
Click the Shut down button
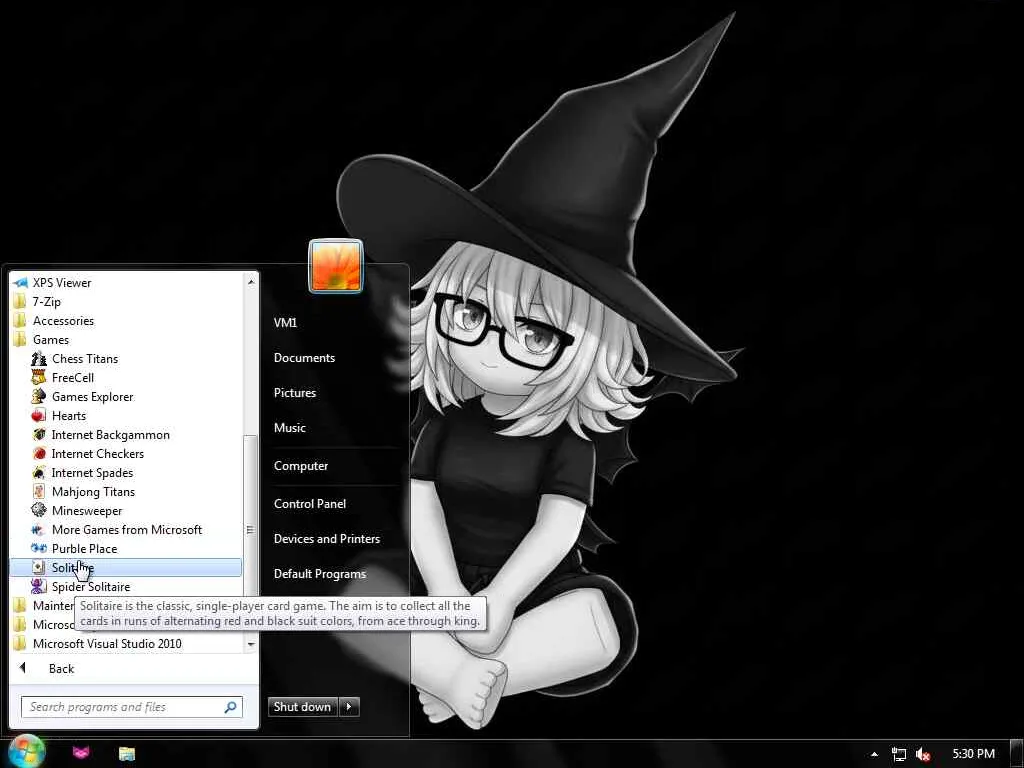click(x=302, y=707)
